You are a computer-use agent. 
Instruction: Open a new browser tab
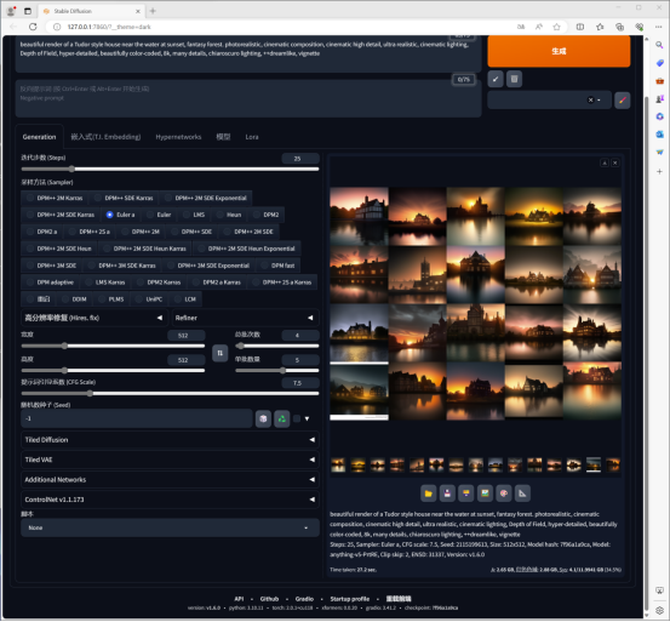153,11
